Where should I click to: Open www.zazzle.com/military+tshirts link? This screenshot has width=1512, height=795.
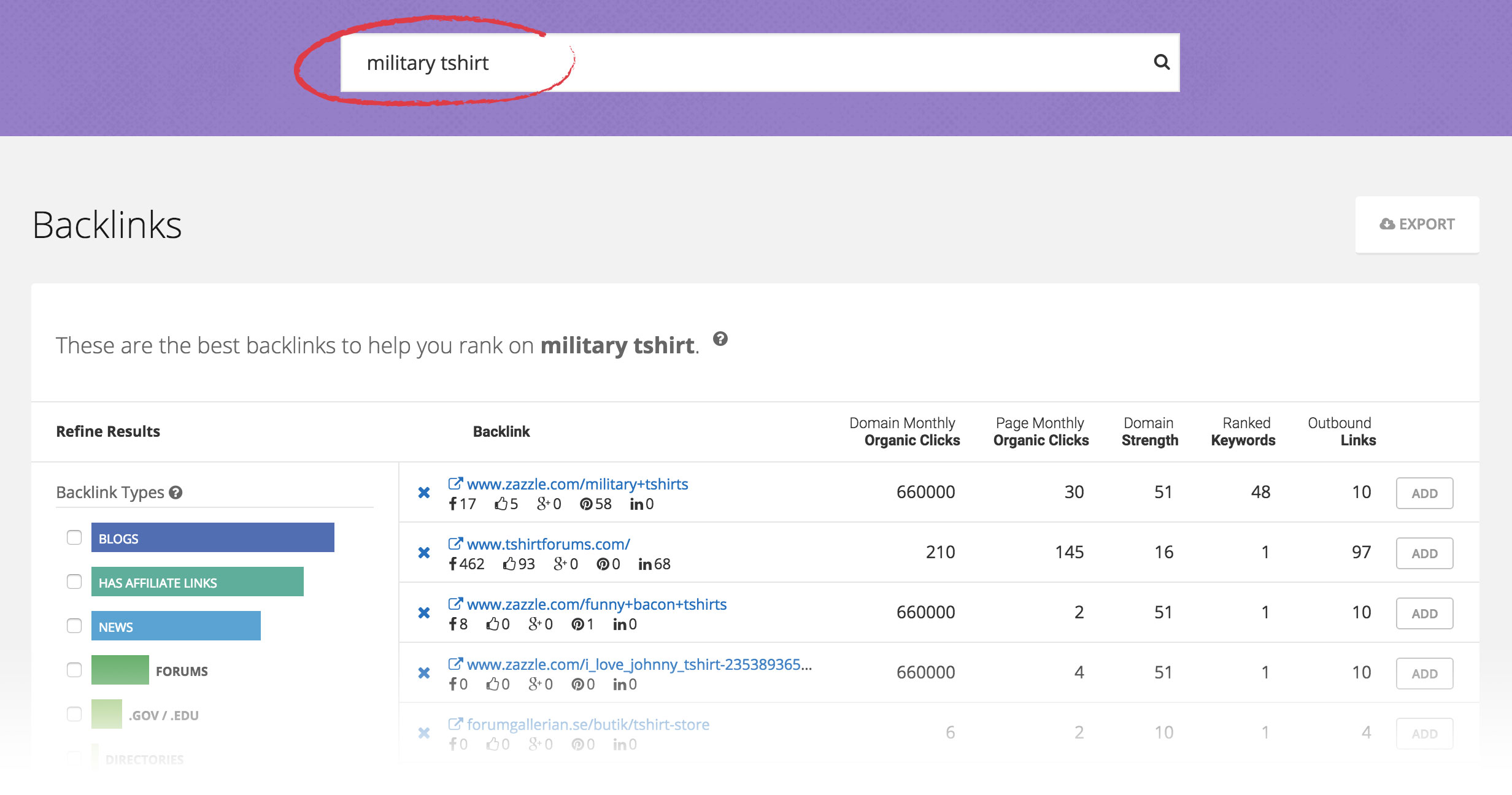577,484
